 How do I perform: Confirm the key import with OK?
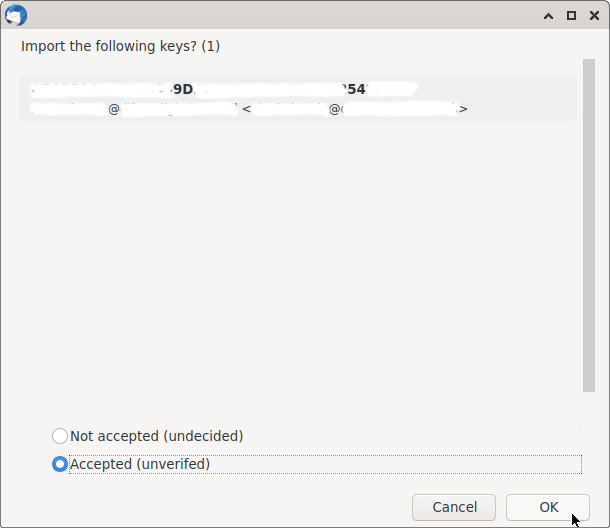pos(548,507)
